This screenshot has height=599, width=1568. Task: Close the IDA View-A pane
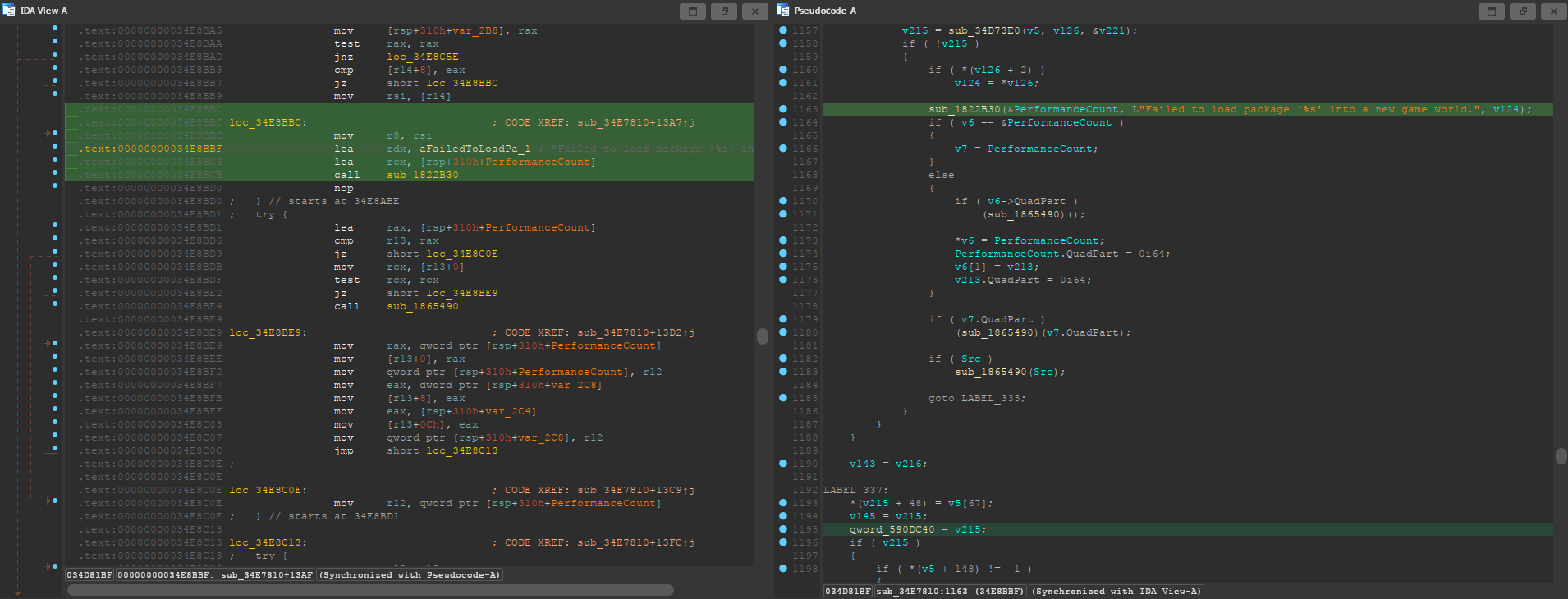pos(755,11)
